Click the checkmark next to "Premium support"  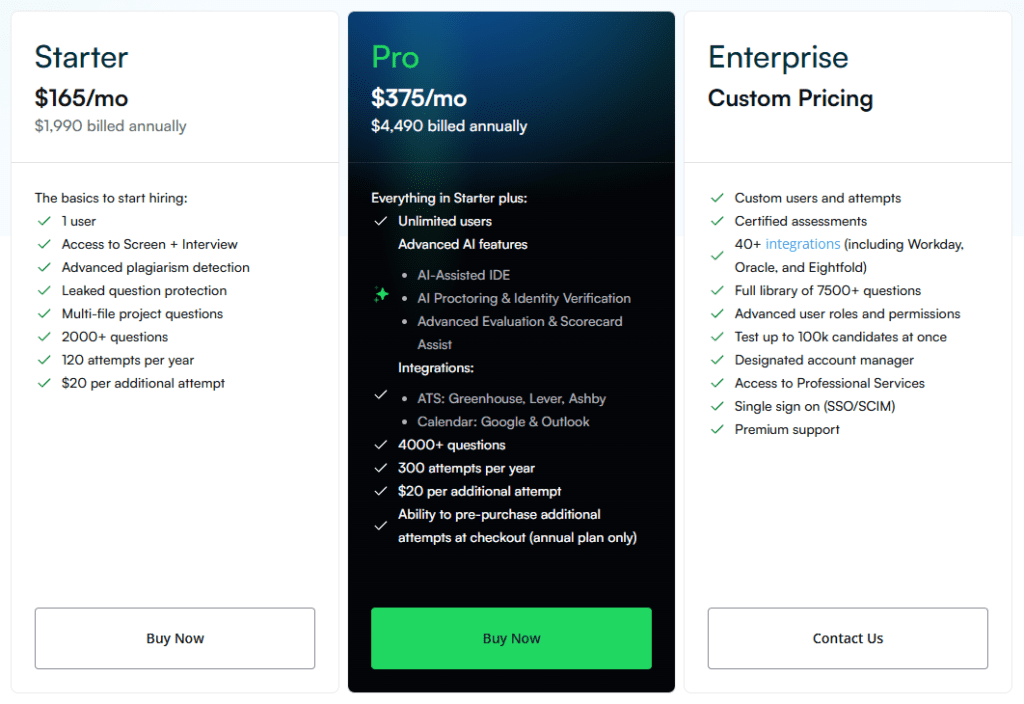[x=717, y=429]
